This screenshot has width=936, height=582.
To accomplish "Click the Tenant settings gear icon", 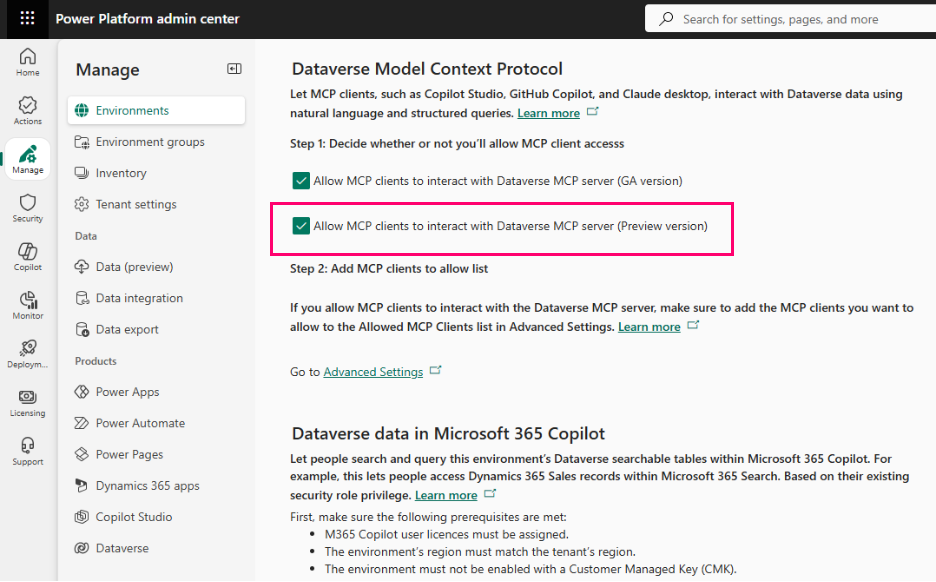I will (x=82, y=204).
